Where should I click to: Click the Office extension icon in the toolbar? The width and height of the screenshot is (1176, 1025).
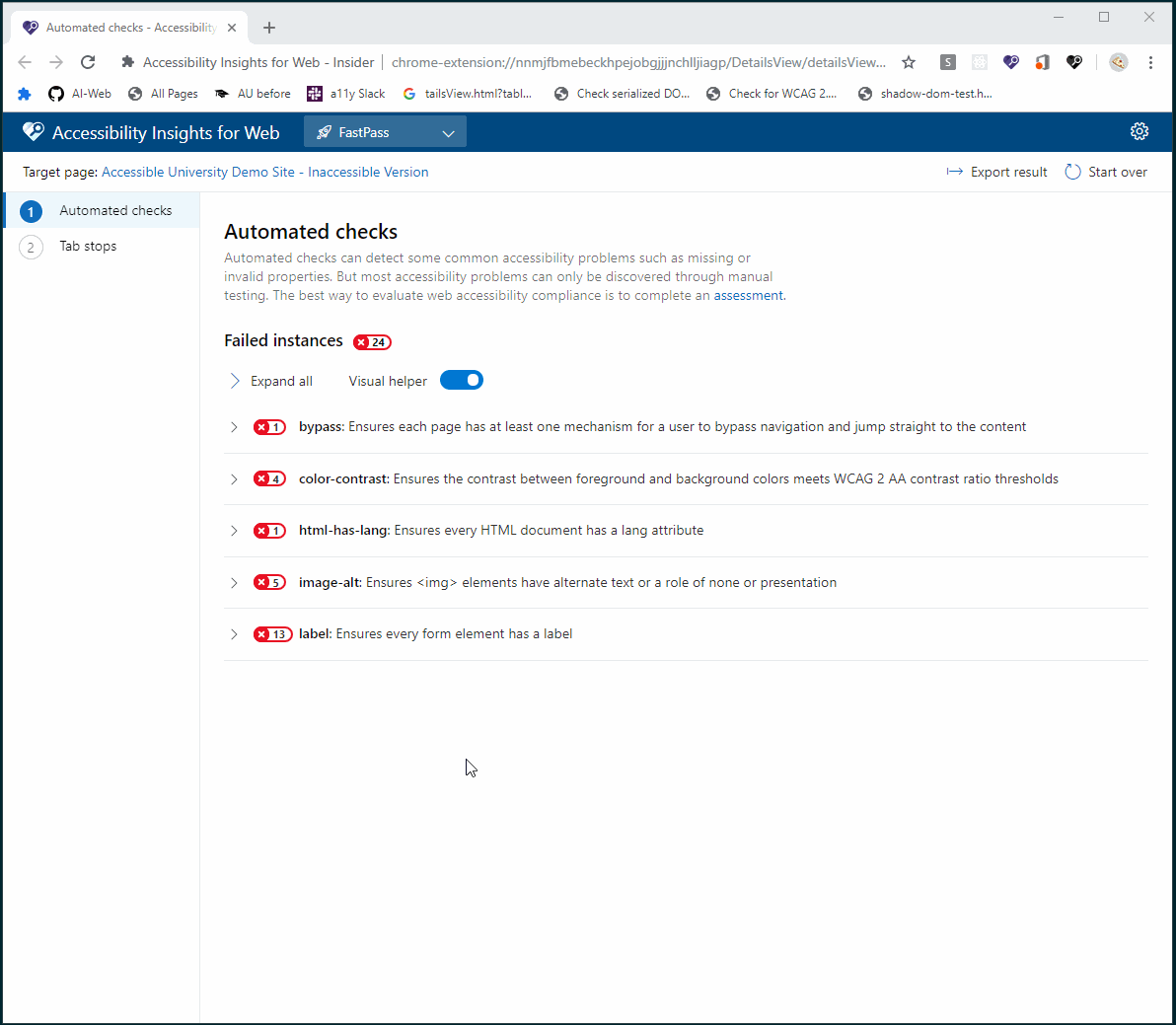click(1042, 62)
